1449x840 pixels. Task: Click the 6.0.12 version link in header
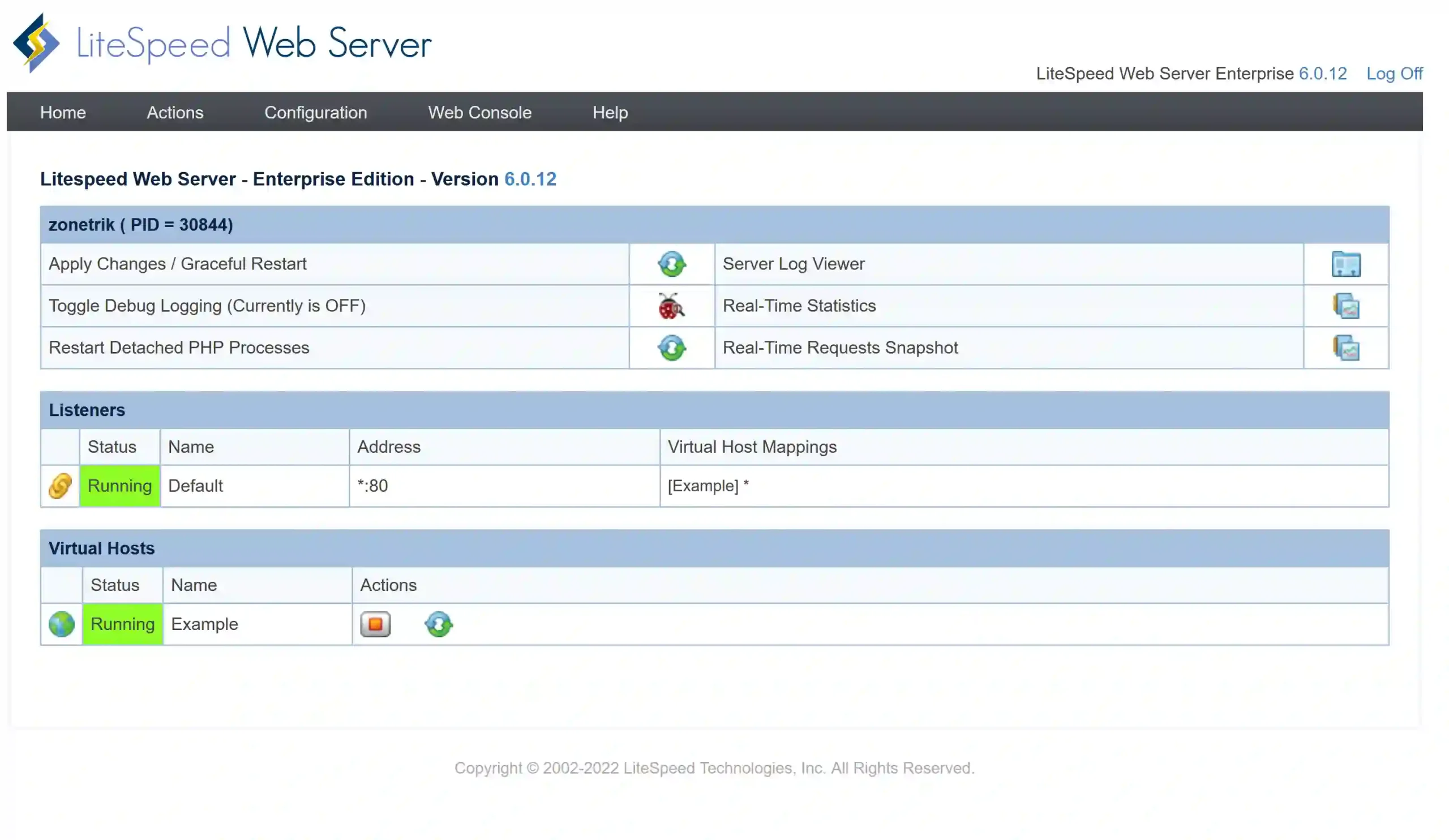click(x=1323, y=74)
